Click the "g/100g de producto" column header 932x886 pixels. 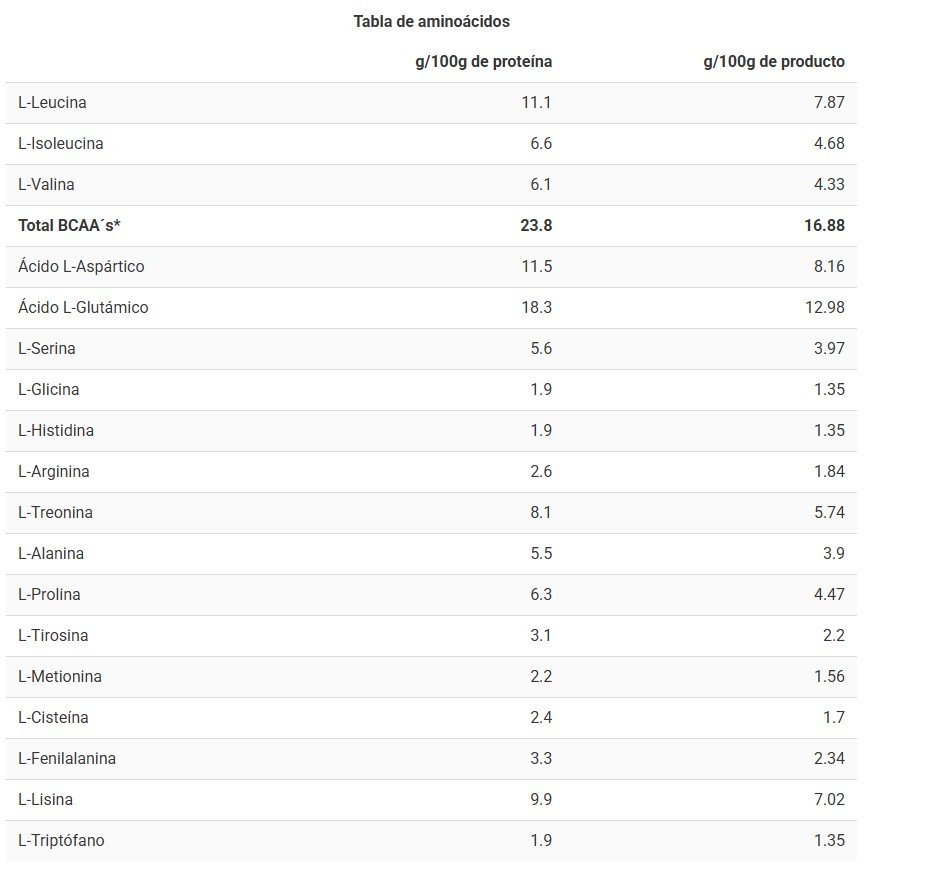point(774,62)
